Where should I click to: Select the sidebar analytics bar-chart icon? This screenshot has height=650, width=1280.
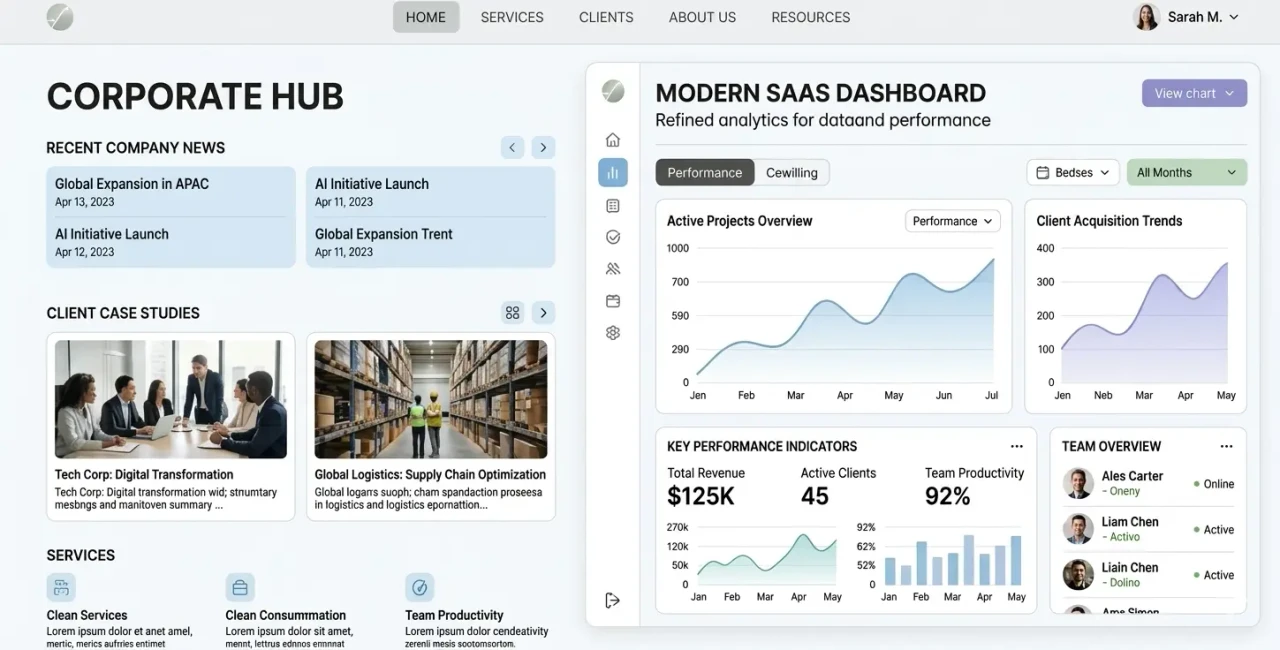(x=613, y=172)
